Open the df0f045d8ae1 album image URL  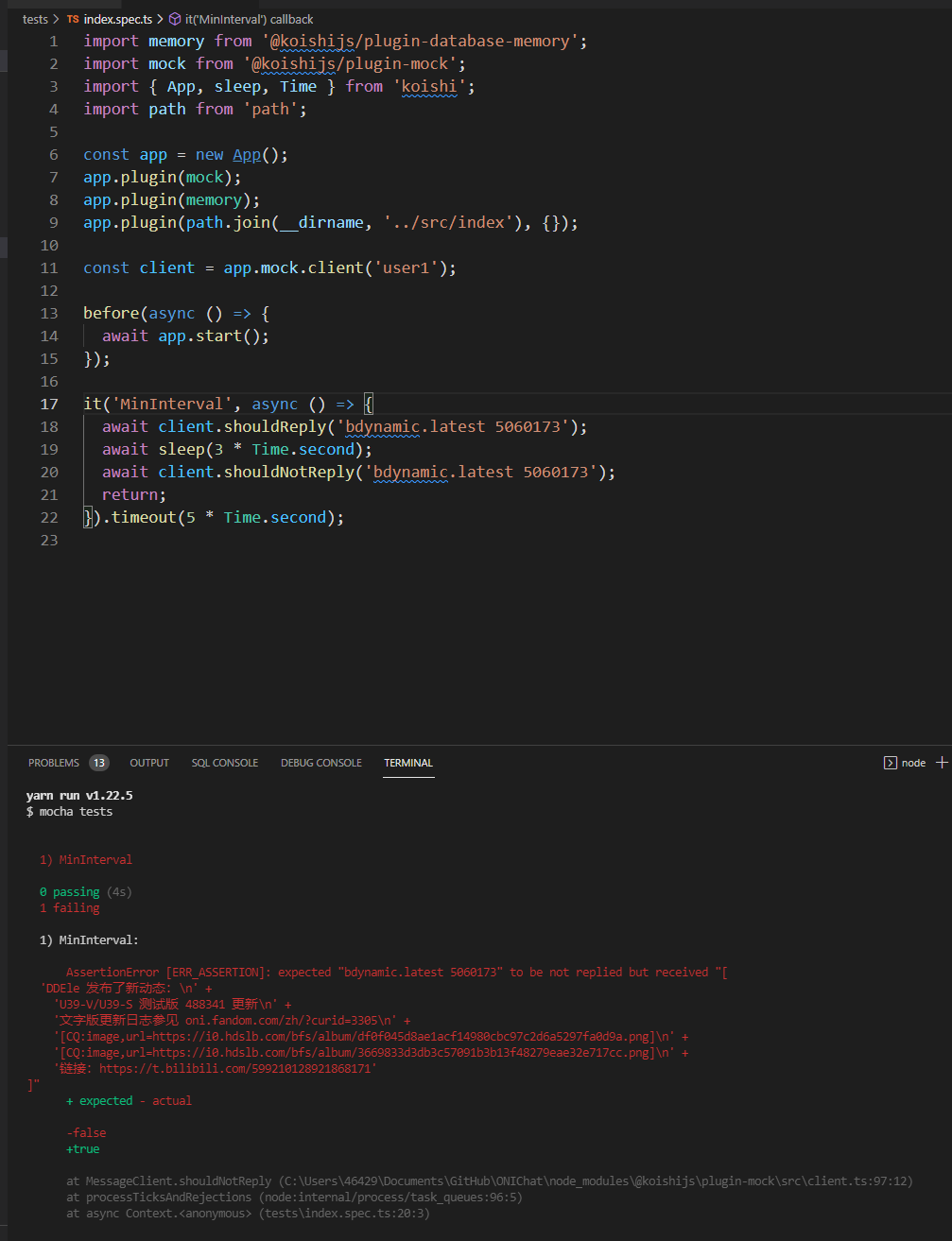click(396, 1036)
